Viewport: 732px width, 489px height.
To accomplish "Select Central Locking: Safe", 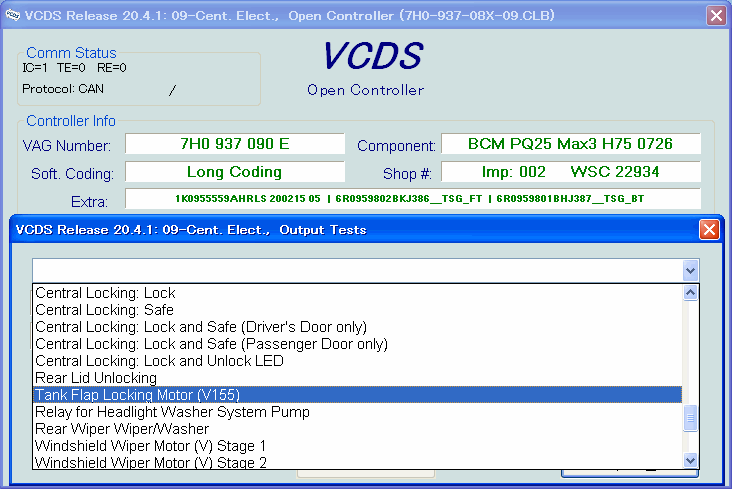I will click(x=358, y=310).
